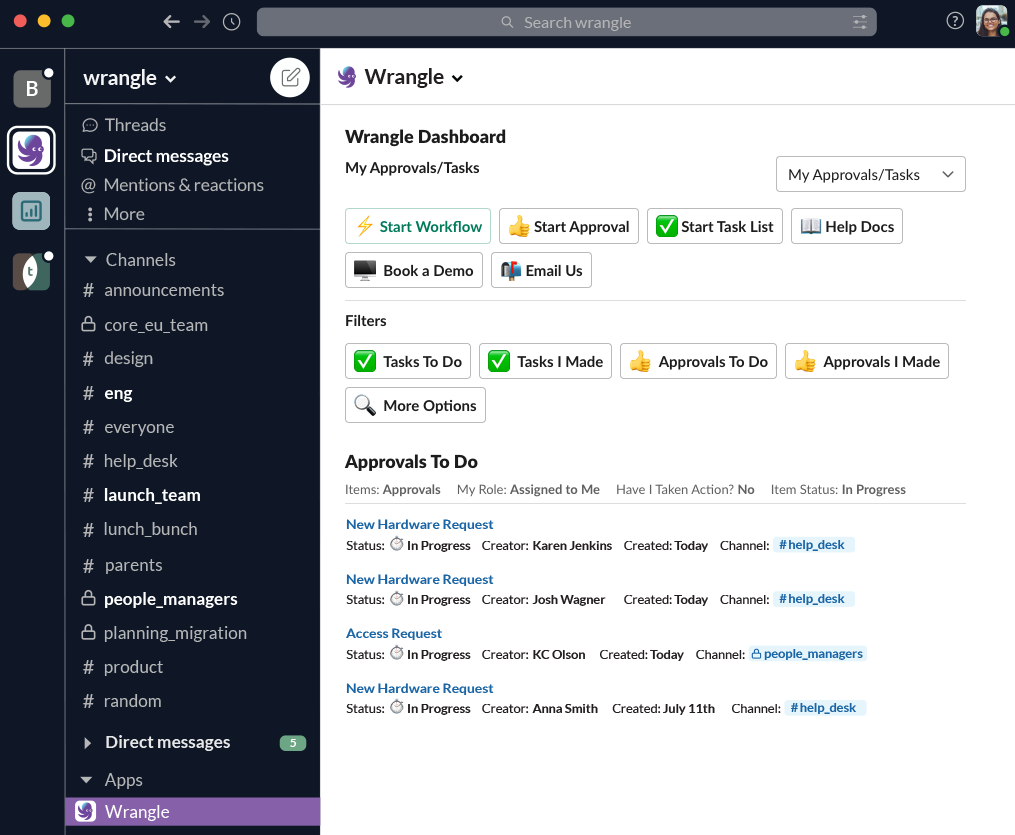The image size is (1015, 835).
Task: Go back with the left arrow
Action: (x=171, y=22)
